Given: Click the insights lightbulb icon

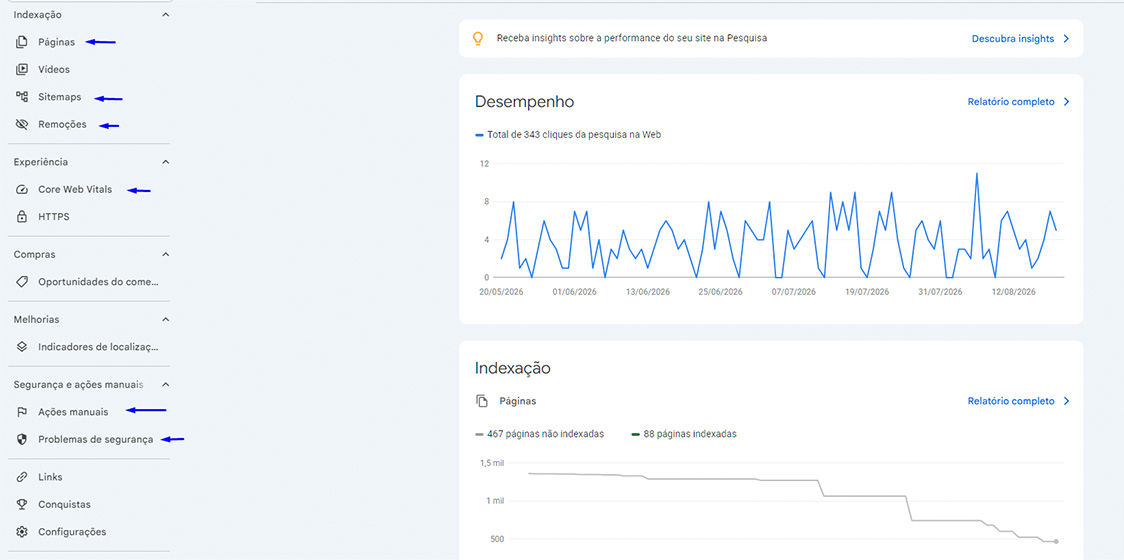Looking at the screenshot, I should click(x=478, y=38).
